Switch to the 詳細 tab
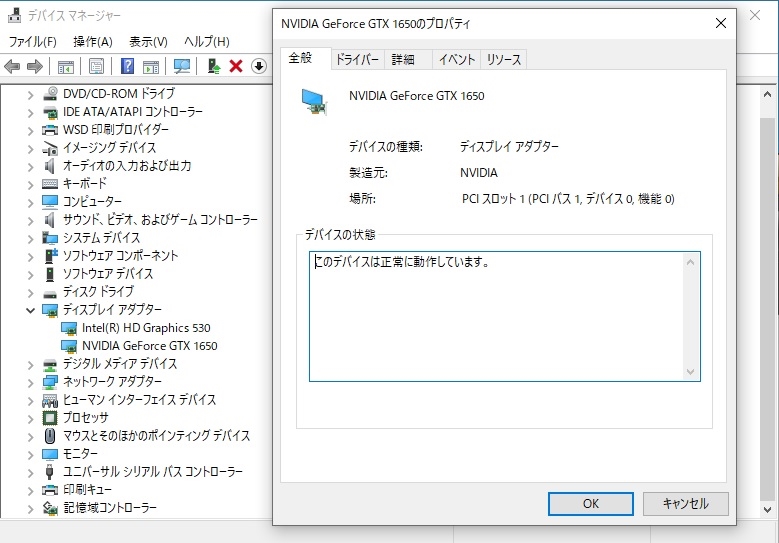 pyautogui.click(x=408, y=60)
